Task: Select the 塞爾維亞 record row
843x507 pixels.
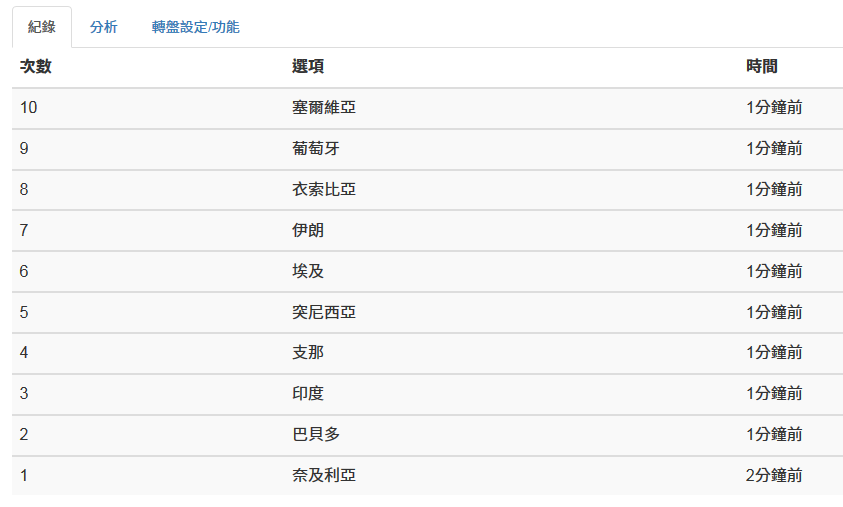Action: click(427, 108)
